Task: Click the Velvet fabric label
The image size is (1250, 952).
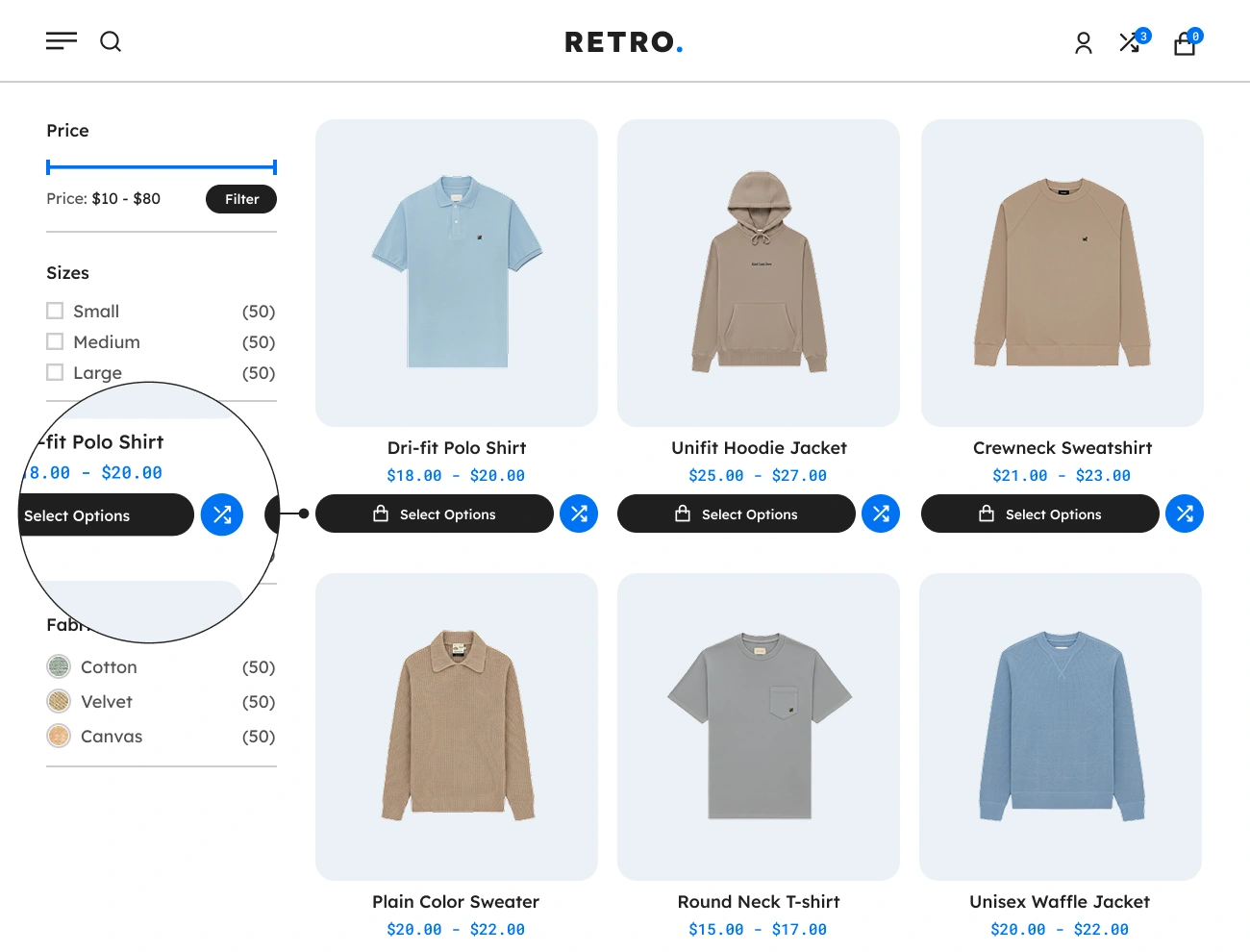Action: 107,702
